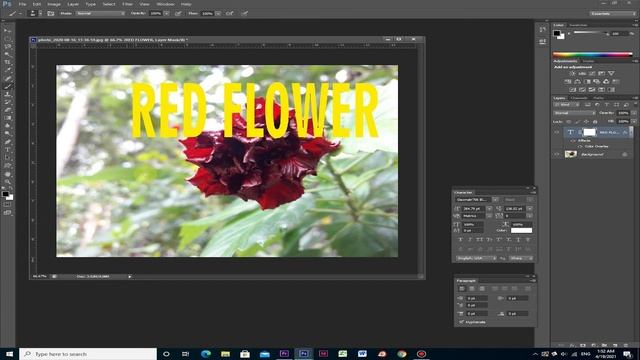Open the Essentials workspace dropdown

pyautogui.click(x=613, y=13)
